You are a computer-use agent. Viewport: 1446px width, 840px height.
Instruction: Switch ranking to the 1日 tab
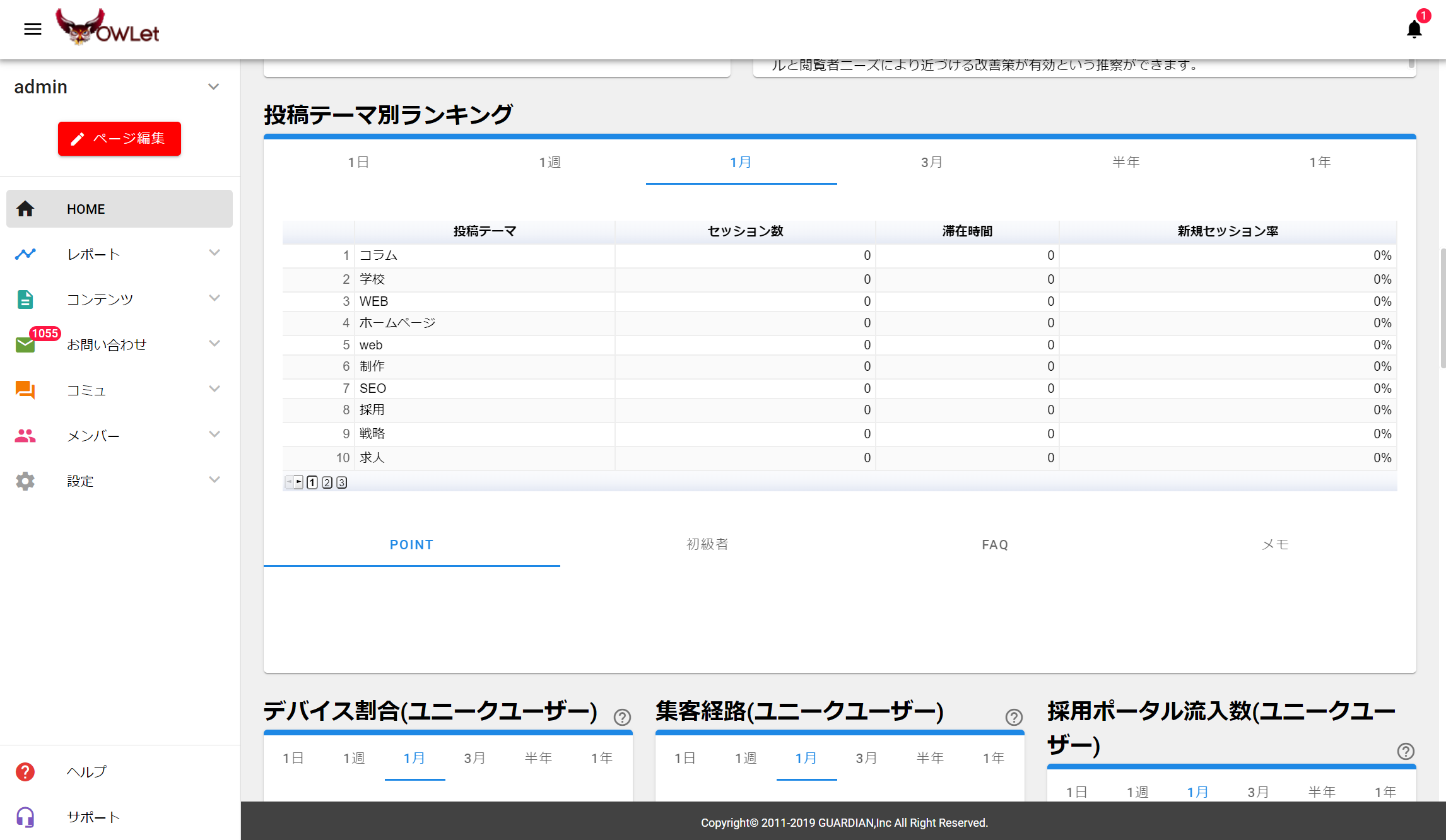(359, 163)
